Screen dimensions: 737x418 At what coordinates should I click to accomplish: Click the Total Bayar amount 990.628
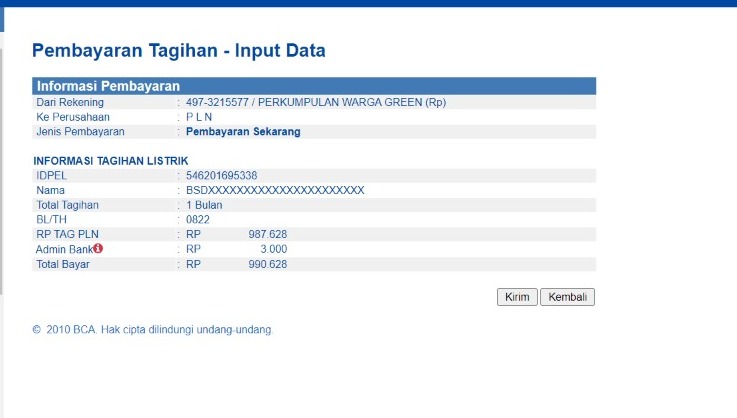[x=267, y=264]
